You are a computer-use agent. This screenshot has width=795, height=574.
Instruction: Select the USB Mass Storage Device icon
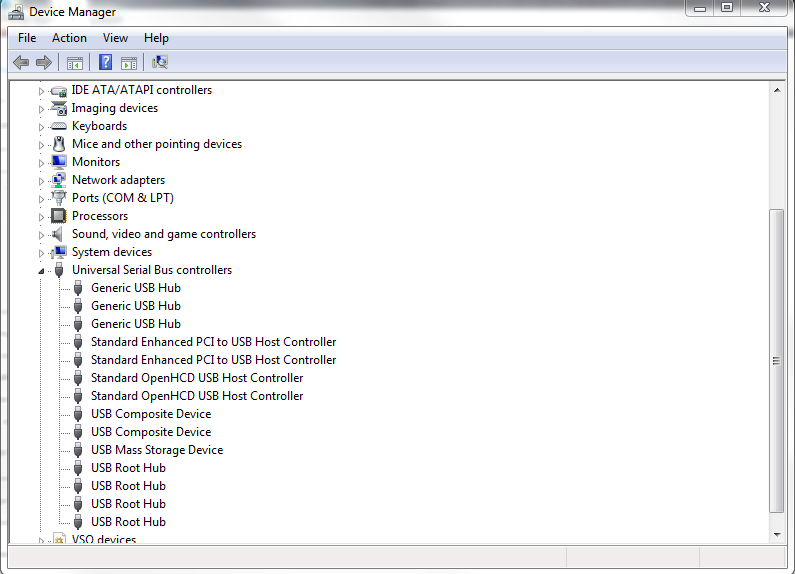click(78, 450)
